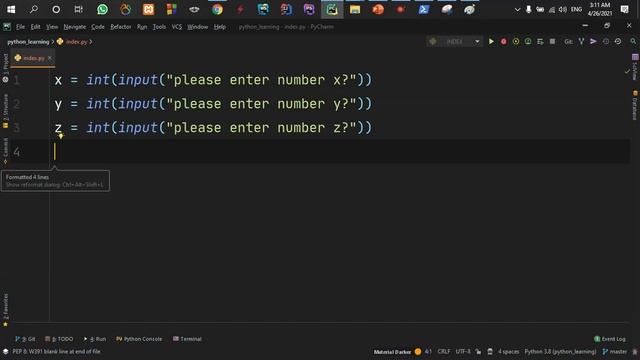Click the tool window quick-access icon bottom-left
Viewport: 640px width, 360px height.
(x=5, y=352)
